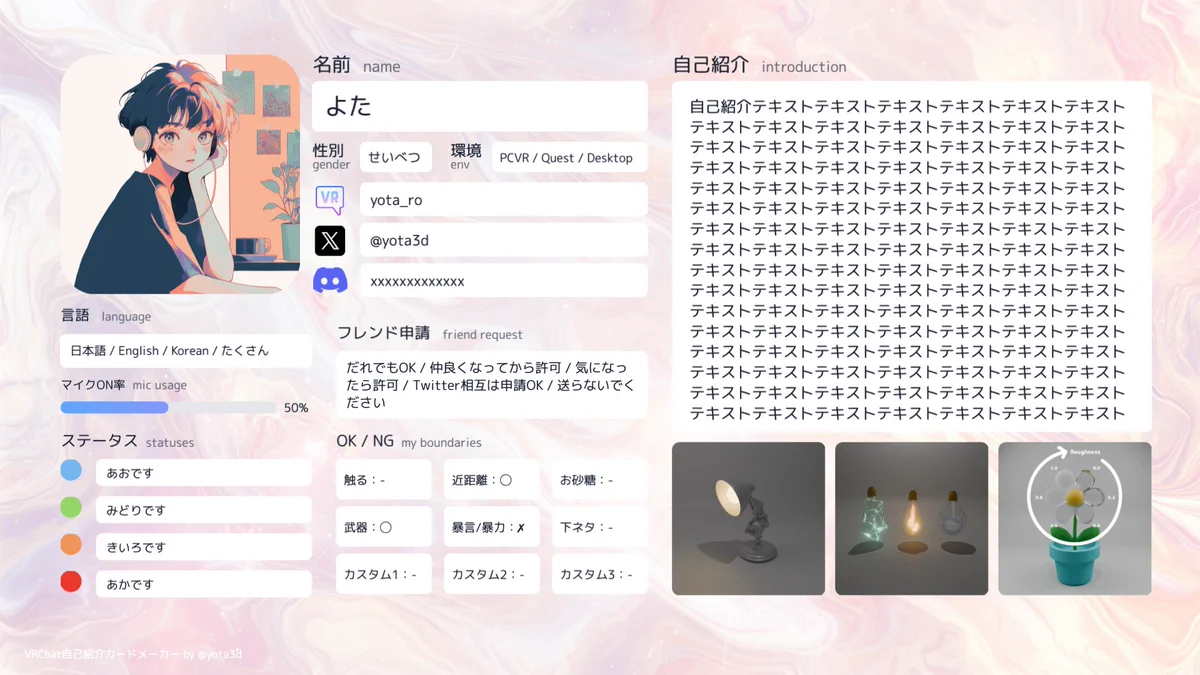This screenshot has width=1200, height=675.
Task: Click the friend request policy text box
Action: point(492,385)
